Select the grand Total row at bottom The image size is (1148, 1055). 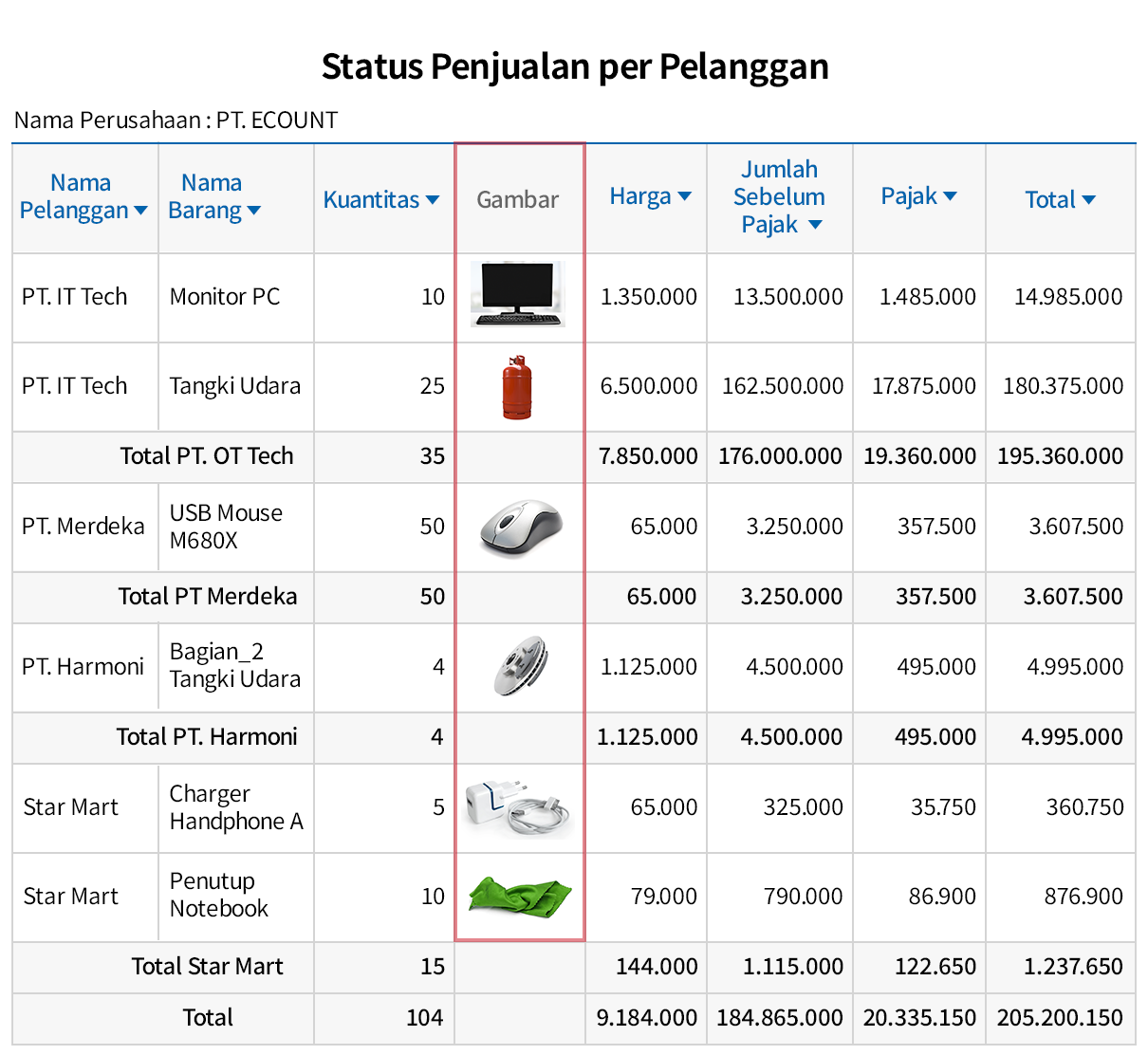click(x=208, y=1018)
